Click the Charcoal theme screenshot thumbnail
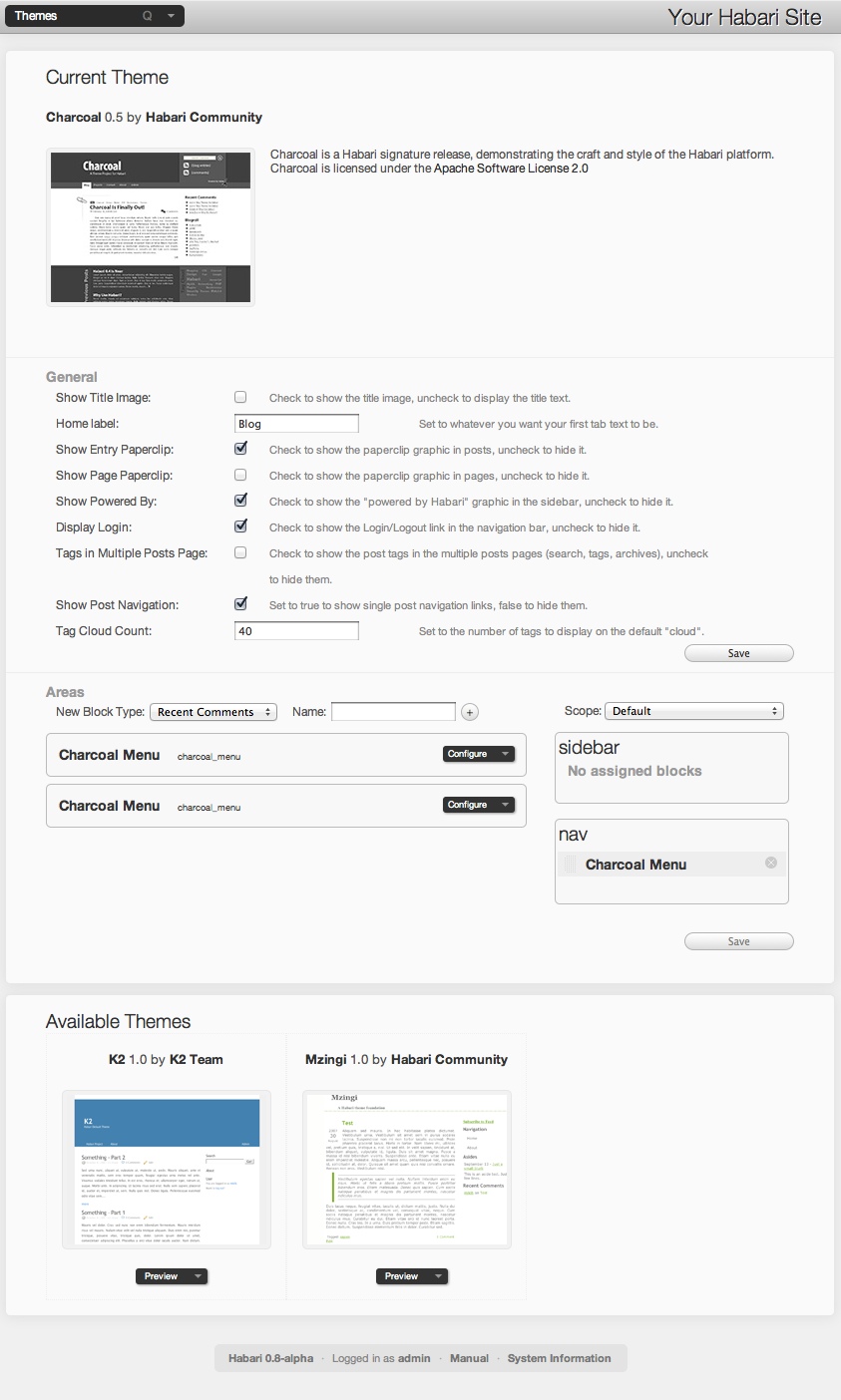This screenshot has height=1400, width=841. 150,227
